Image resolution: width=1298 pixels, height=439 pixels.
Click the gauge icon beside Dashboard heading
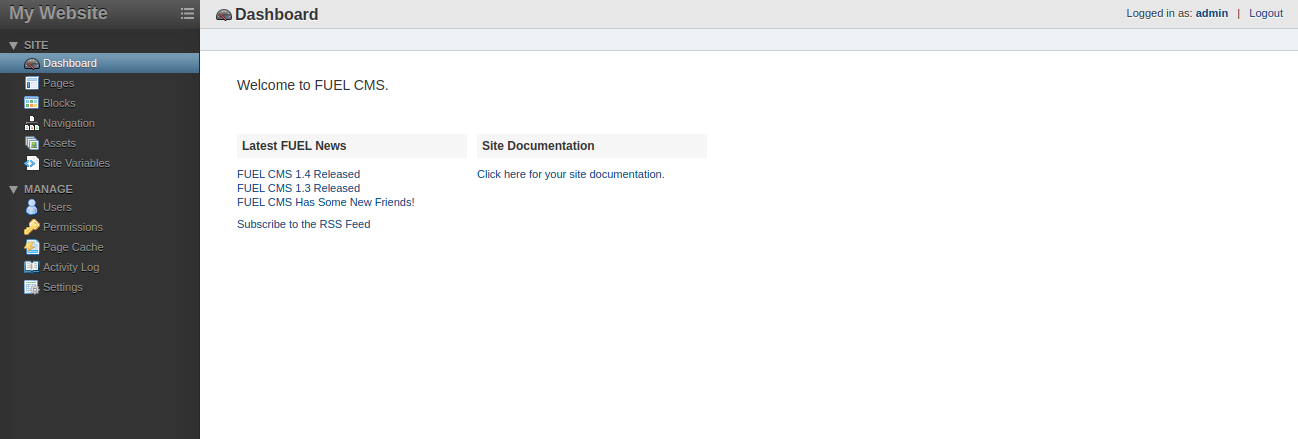(224, 15)
